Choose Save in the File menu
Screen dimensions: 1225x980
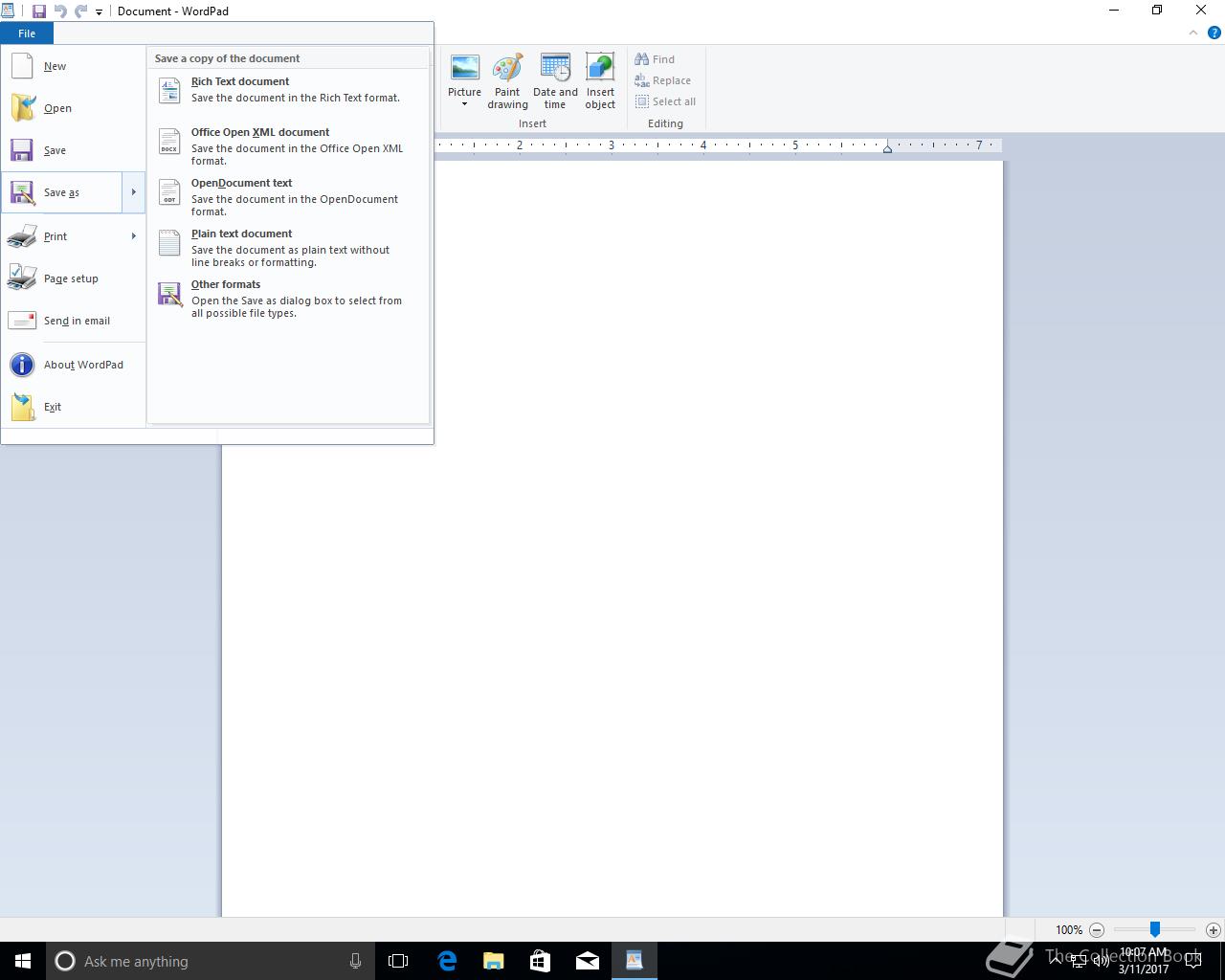[73, 150]
